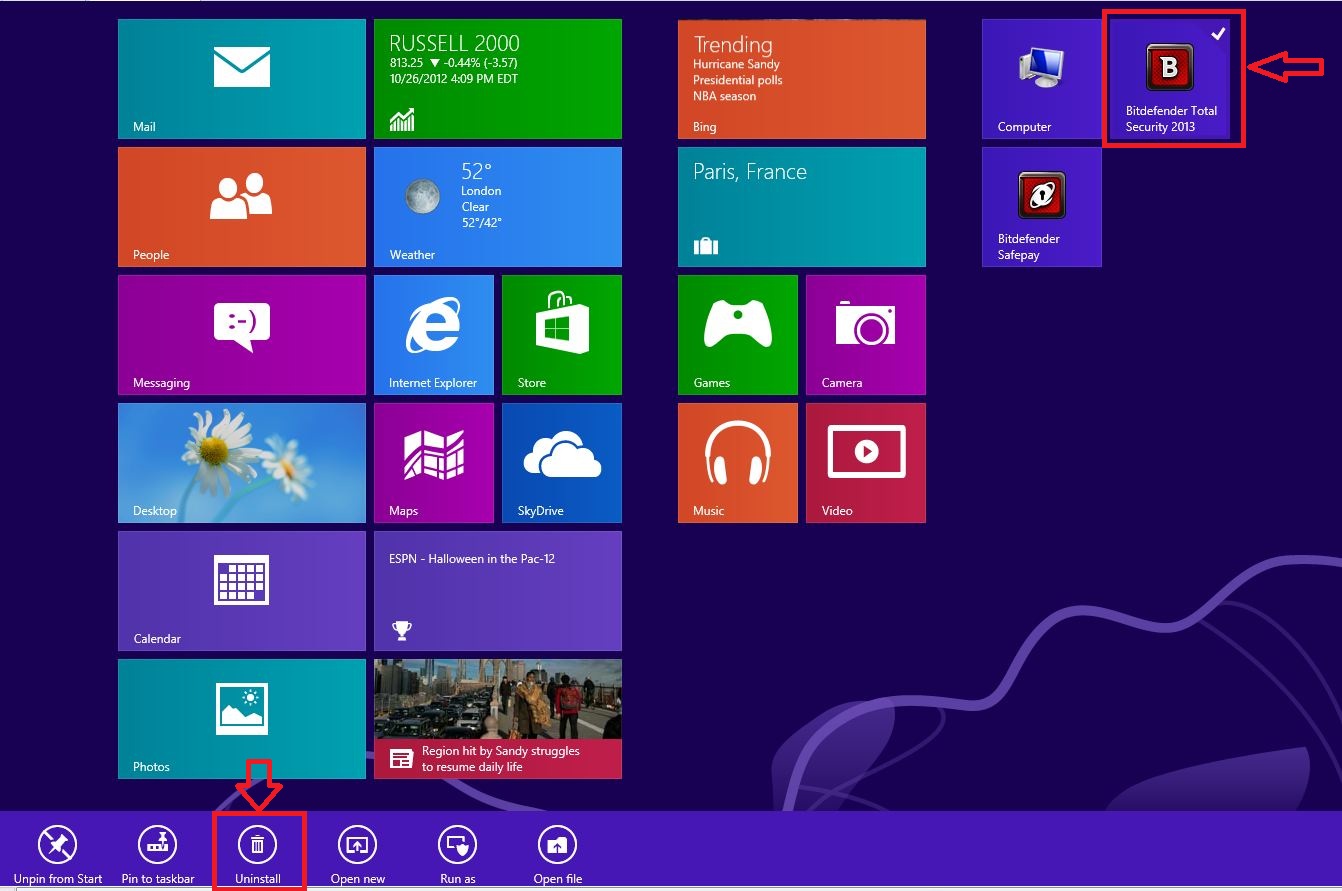Open SkyDrive
Screen dimensions: 1342x891
tap(561, 462)
